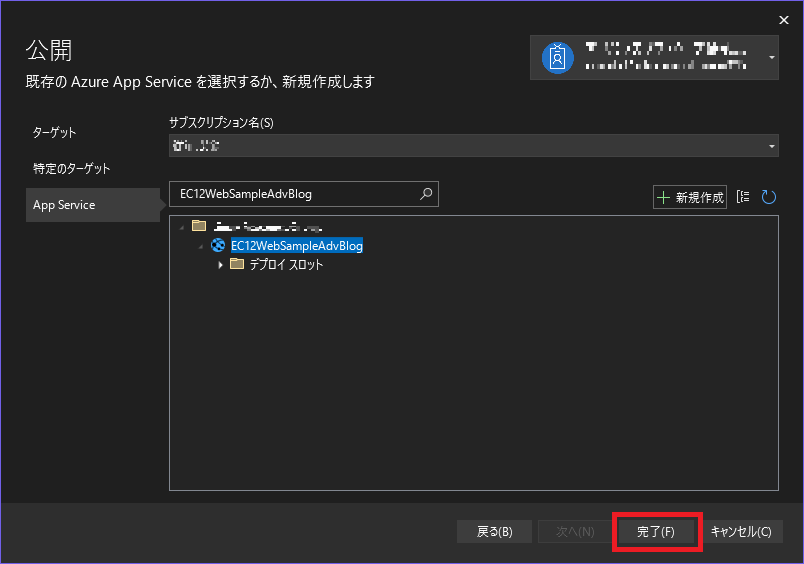Go to the 特定のターゲット step
The height and width of the screenshot is (564, 804).
click(71, 169)
